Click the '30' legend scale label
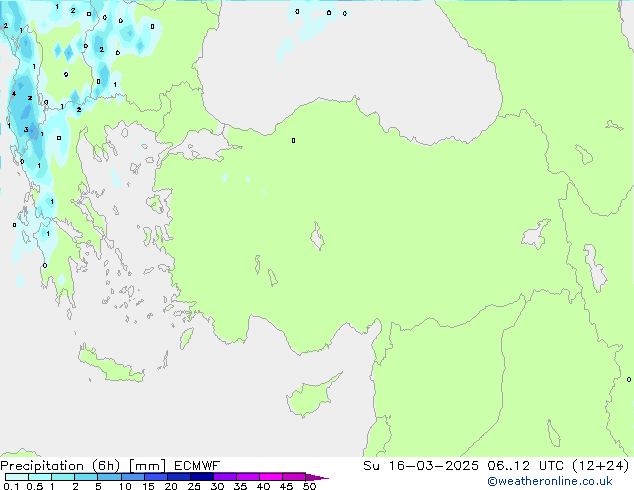The width and height of the screenshot is (634, 490). pyautogui.click(x=217, y=486)
